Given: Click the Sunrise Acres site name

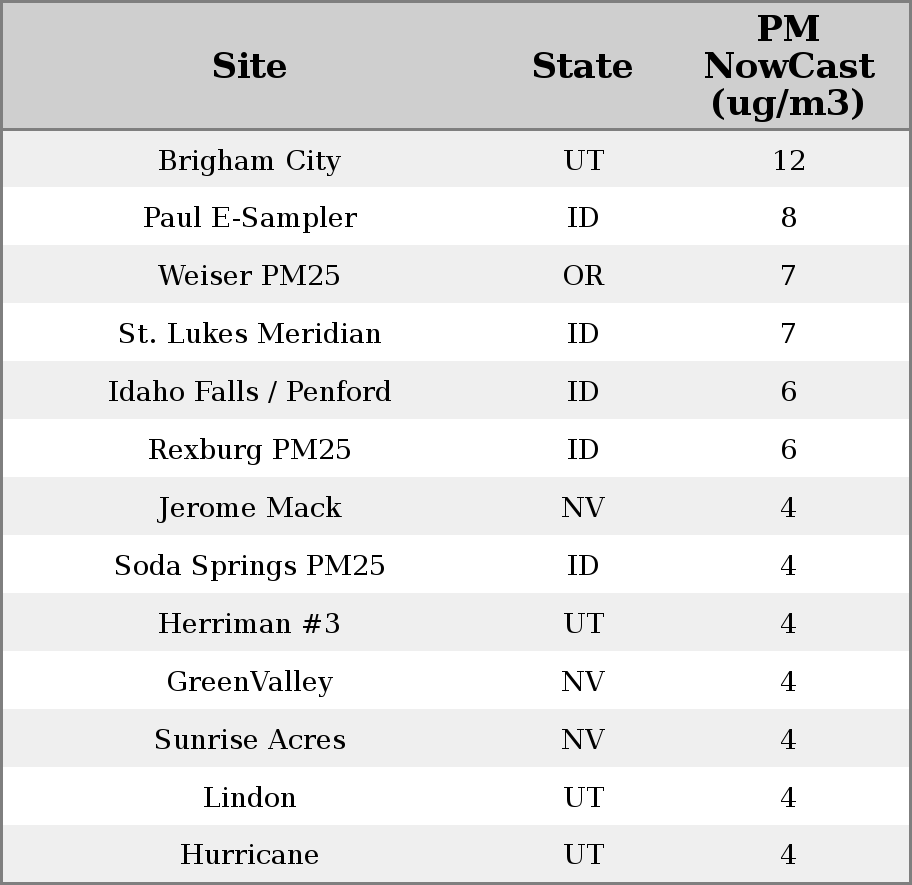Looking at the screenshot, I should (249, 740).
